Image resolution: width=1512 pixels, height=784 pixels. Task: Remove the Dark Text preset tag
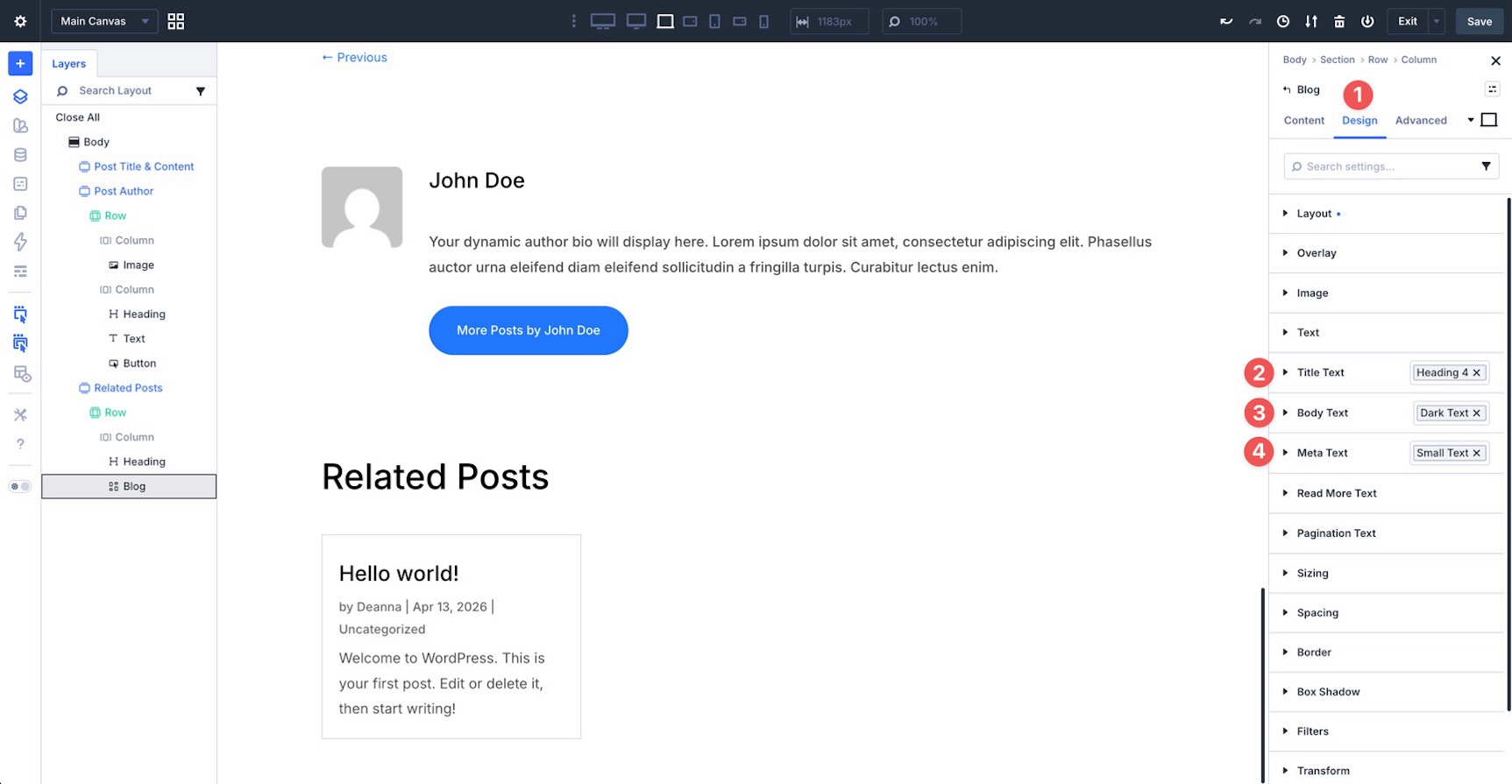click(x=1476, y=413)
